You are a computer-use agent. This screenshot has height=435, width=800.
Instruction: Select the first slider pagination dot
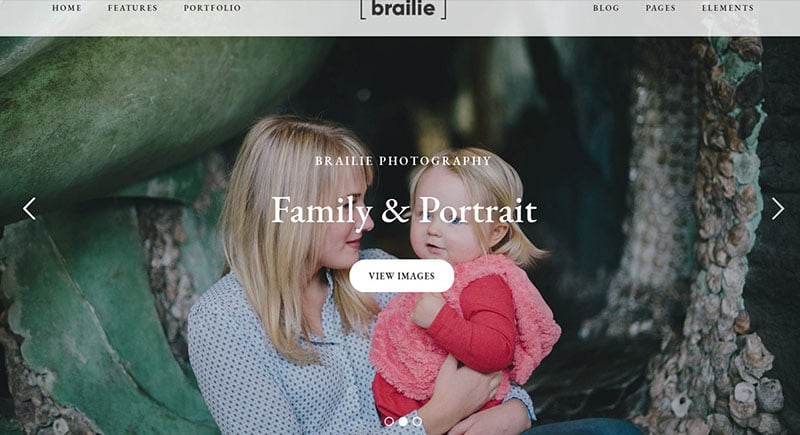click(389, 422)
